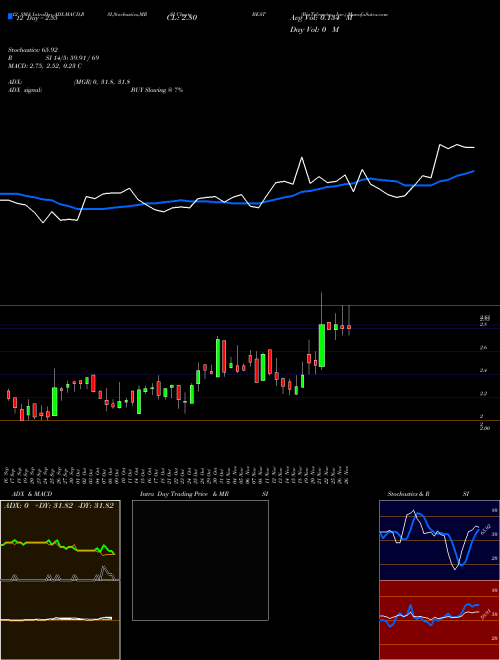Click the "Avg Vol: 0.134 M" label
Viewport: 500px width, 660px height.
click(x=321, y=18)
